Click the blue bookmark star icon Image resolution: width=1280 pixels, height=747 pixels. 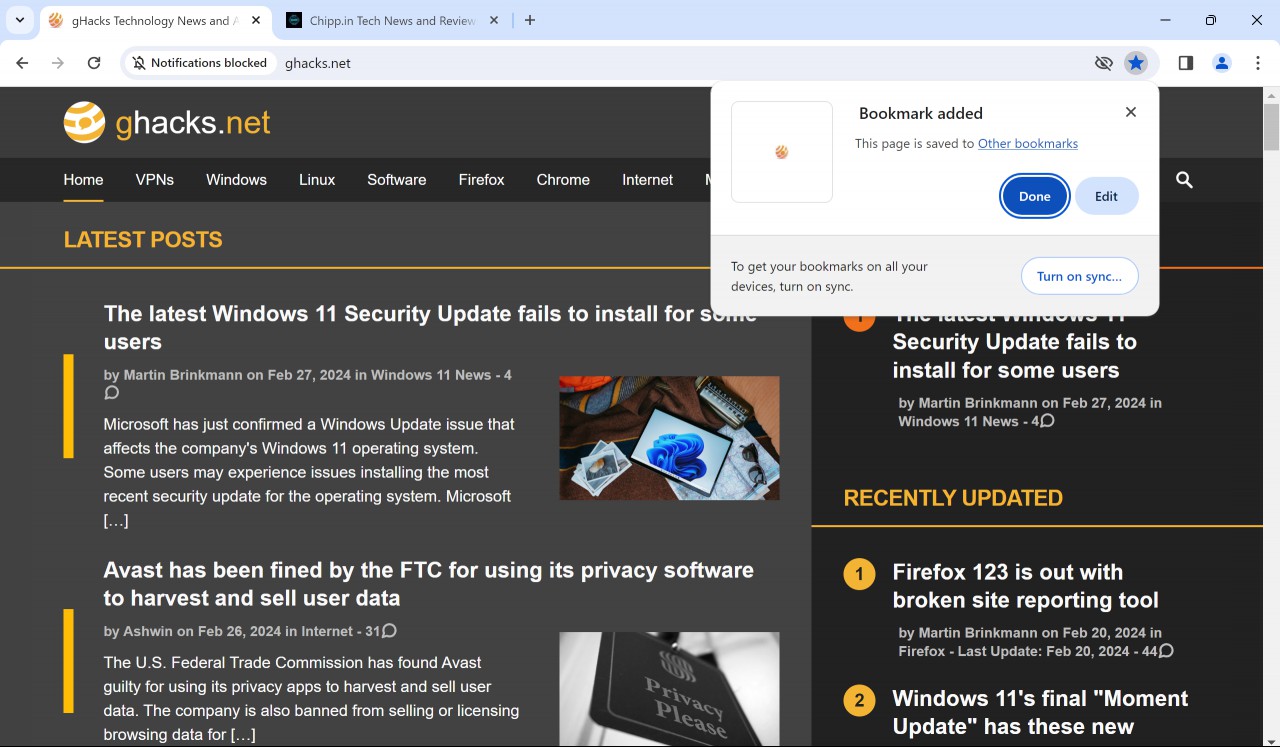pyautogui.click(x=1135, y=63)
